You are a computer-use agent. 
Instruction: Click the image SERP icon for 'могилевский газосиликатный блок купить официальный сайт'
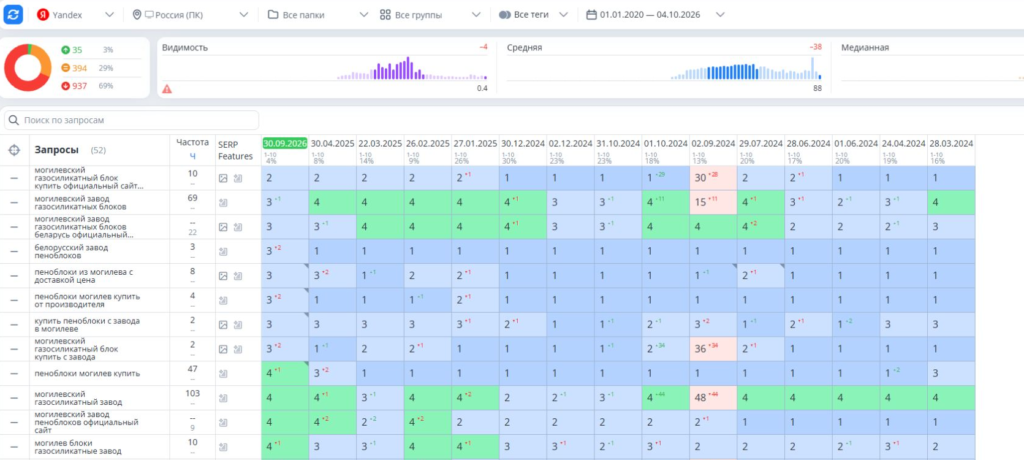tap(223, 178)
